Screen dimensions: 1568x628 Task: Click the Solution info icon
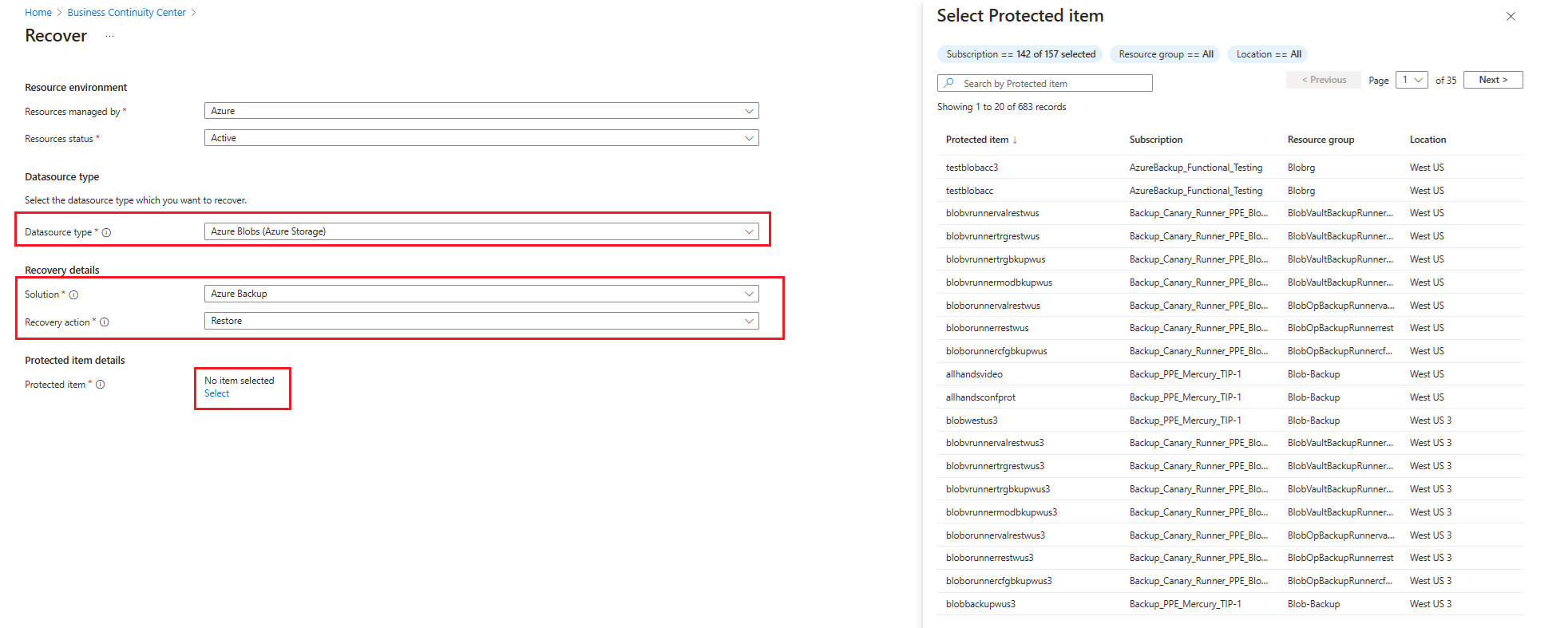(x=73, y=295)
